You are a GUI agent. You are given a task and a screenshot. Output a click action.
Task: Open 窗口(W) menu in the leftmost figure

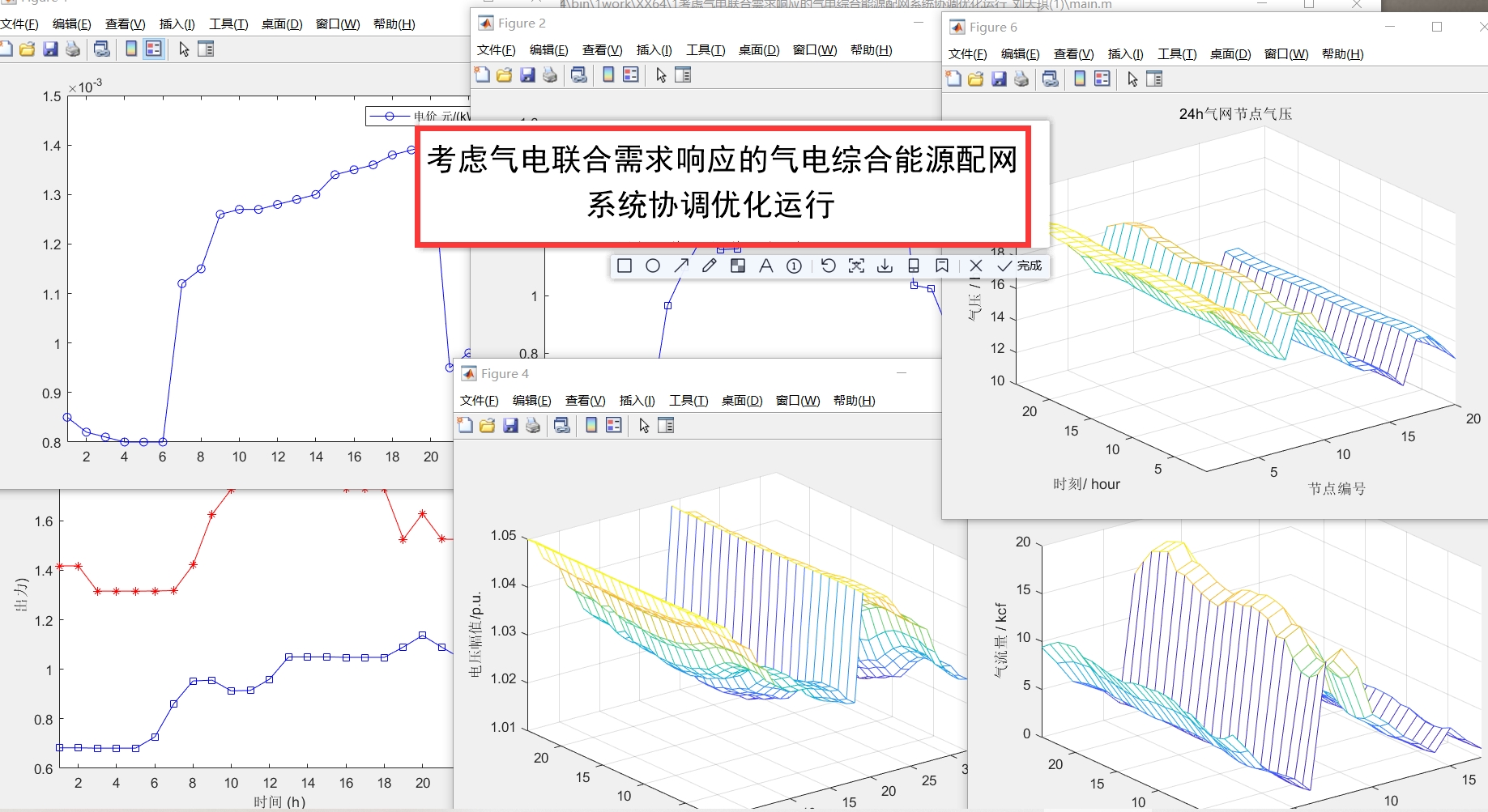click(x=338, y=24)
